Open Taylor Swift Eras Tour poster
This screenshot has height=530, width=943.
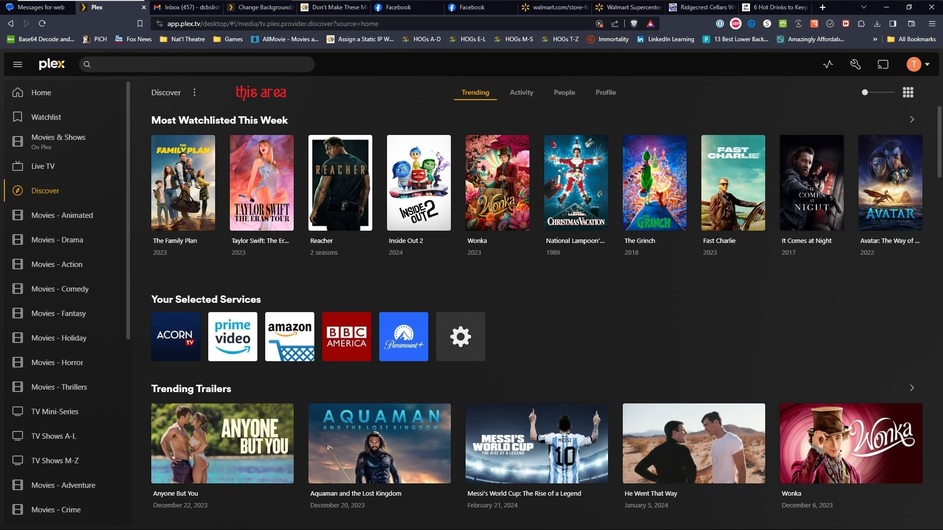262,183
